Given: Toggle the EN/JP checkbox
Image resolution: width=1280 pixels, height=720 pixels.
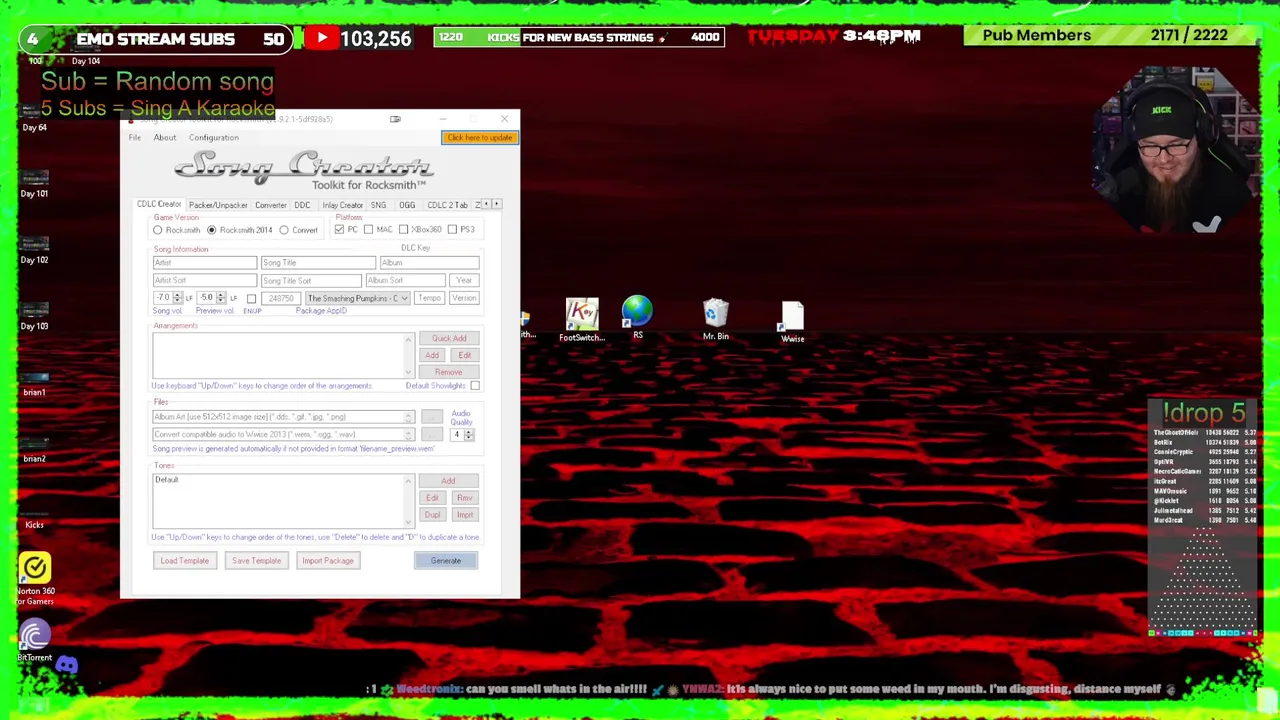Looking at the screenshot, I should point(251,299).
